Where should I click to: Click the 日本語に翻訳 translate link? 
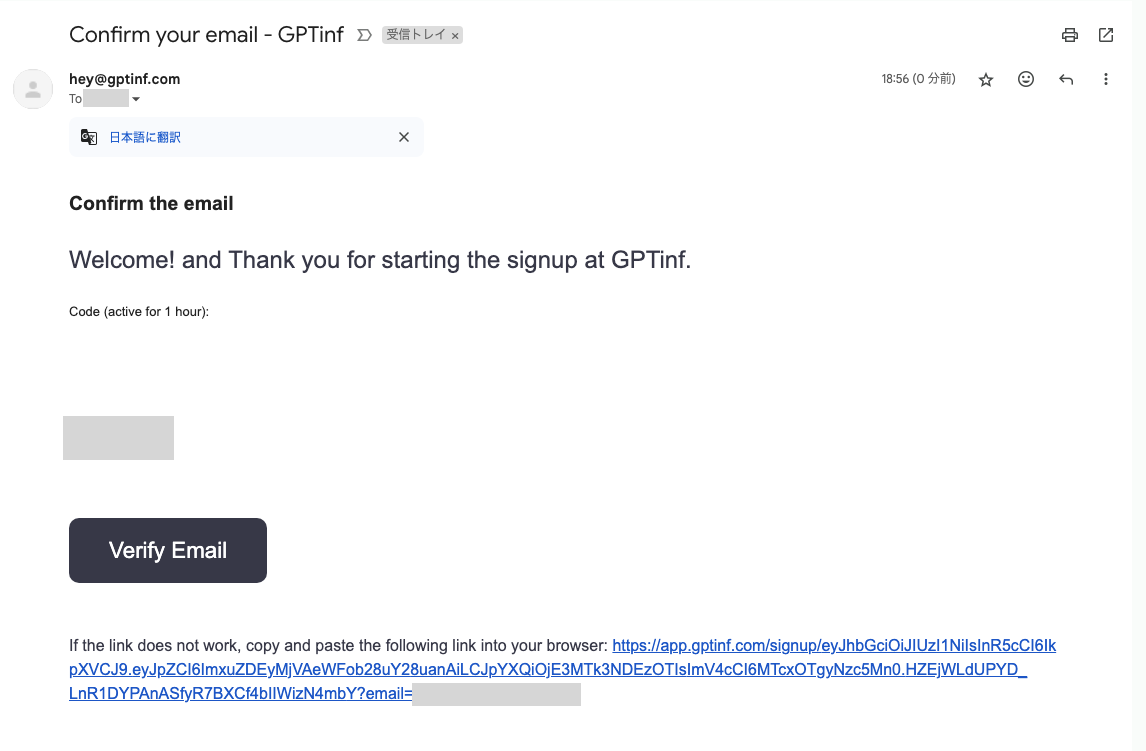[x=145, y=137]
